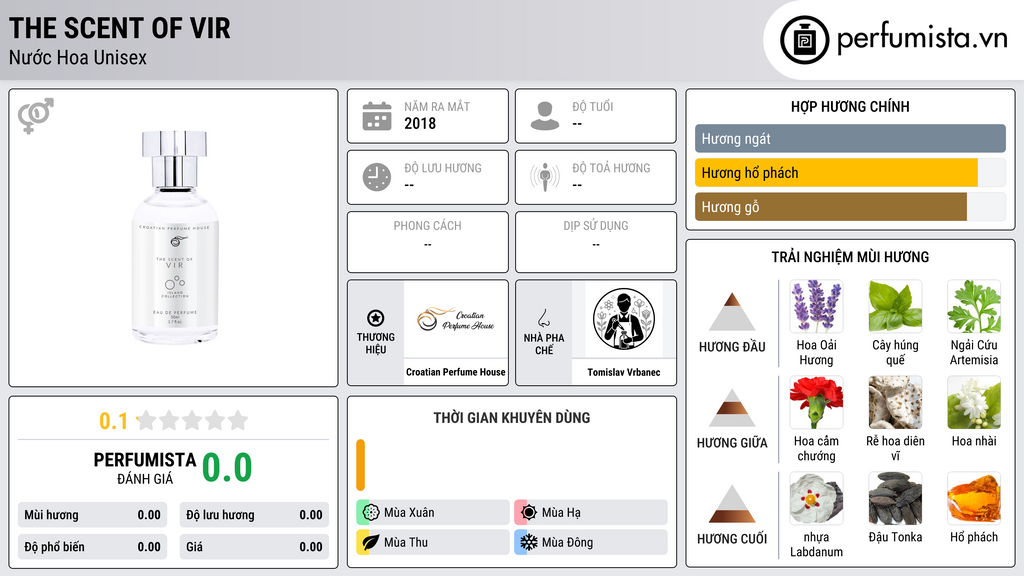Image resolution: width=1024 pixels, height=576 pixels.
Task: Click the Dịp sử dụng info box
Action: click(x=596, y=242)
